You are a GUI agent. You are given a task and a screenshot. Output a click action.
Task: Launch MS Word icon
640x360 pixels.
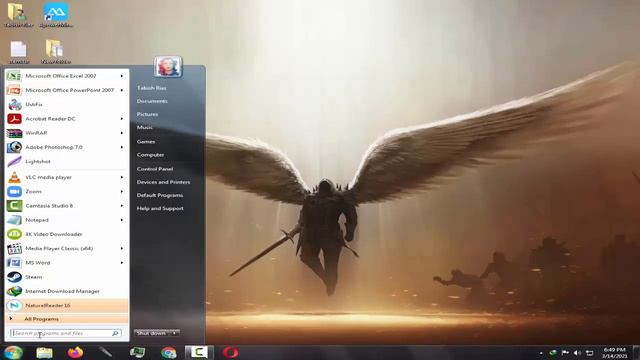14,263
